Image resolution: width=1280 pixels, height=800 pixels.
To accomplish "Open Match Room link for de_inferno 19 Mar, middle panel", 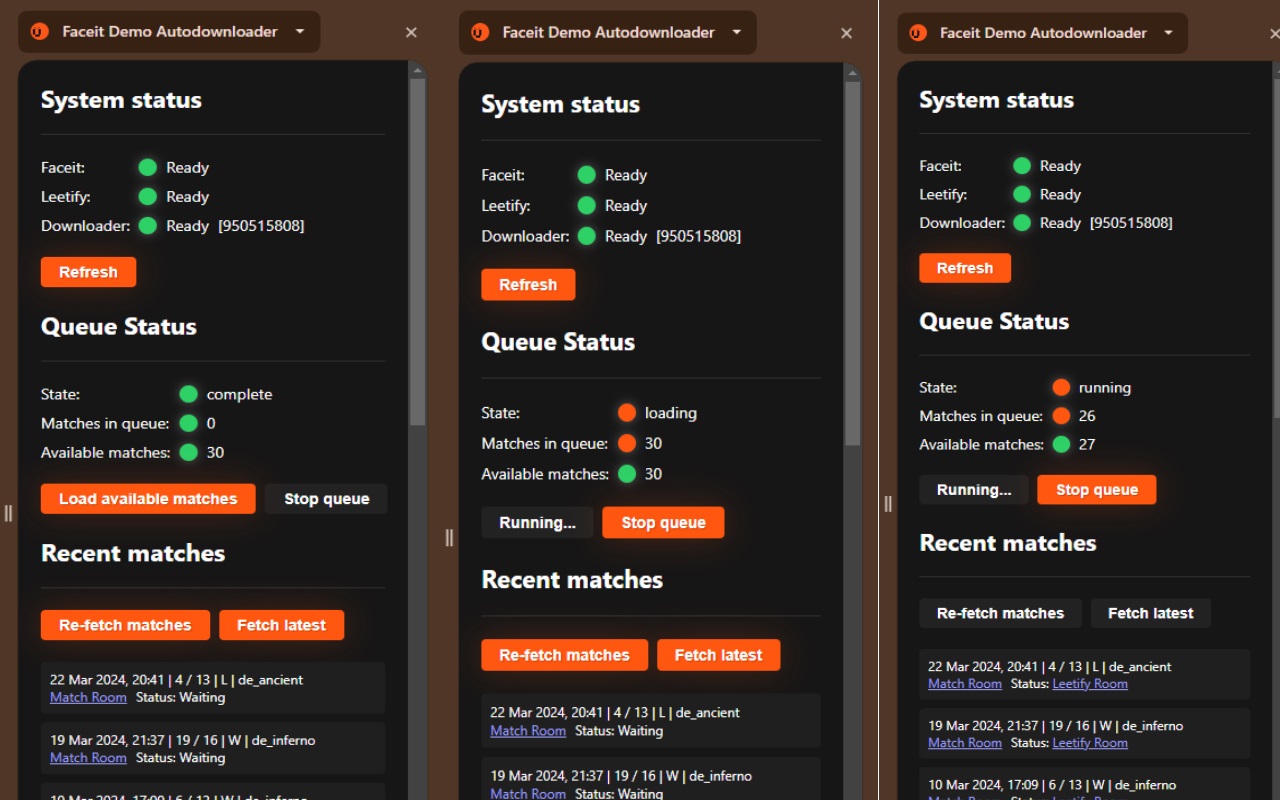I will (528, 793).
